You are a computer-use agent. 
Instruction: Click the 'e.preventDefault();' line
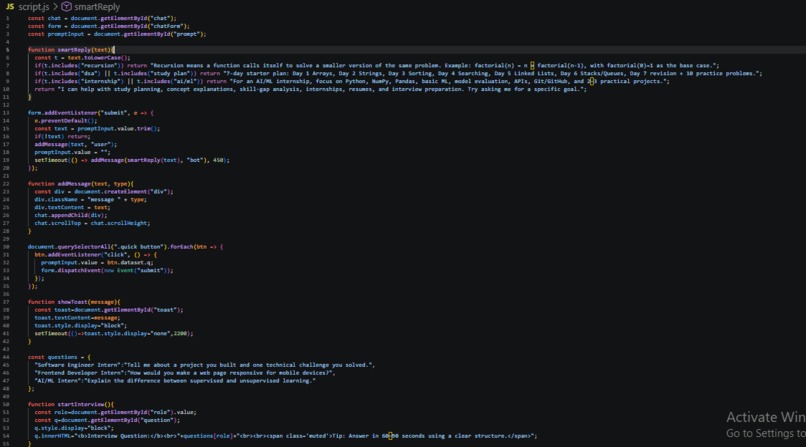[x=66, y=121]
